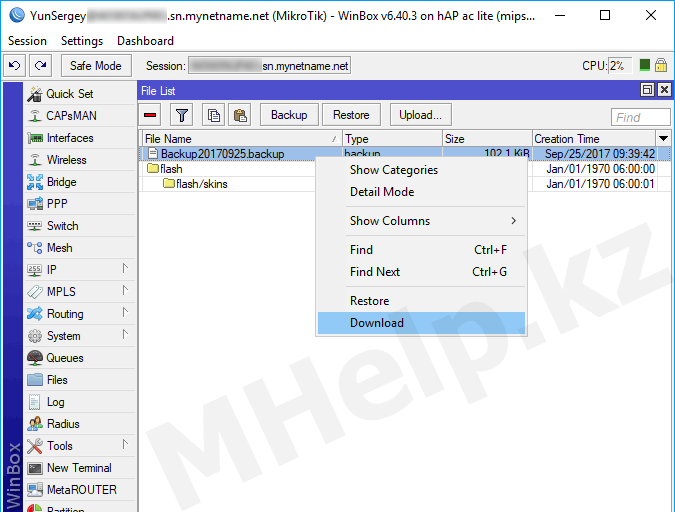Open Bridge in sidebar
The image size is (675, 512).
click(x=80, y=182)
